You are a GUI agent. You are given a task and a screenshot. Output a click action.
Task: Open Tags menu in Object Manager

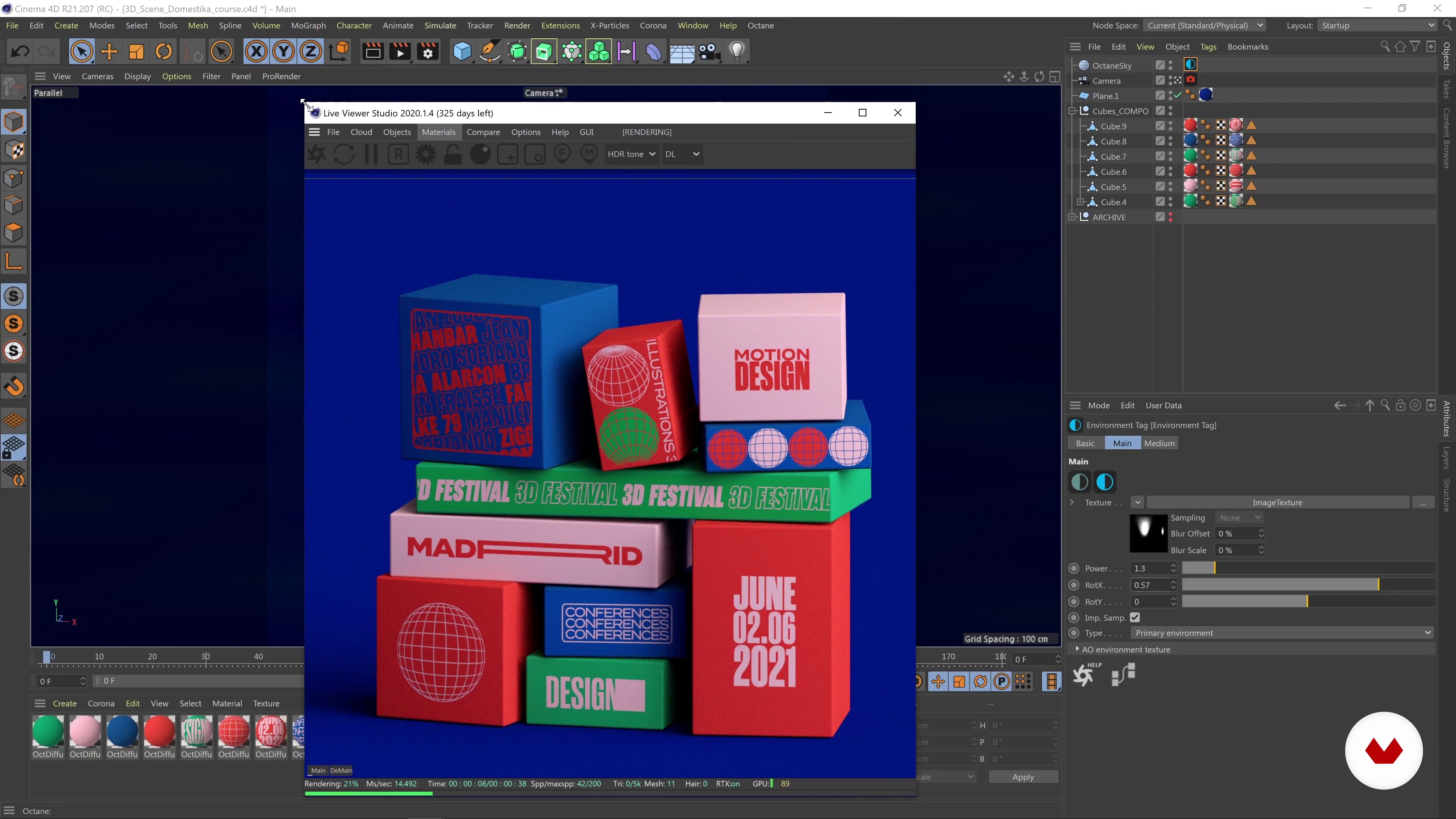coord(1208,47)
